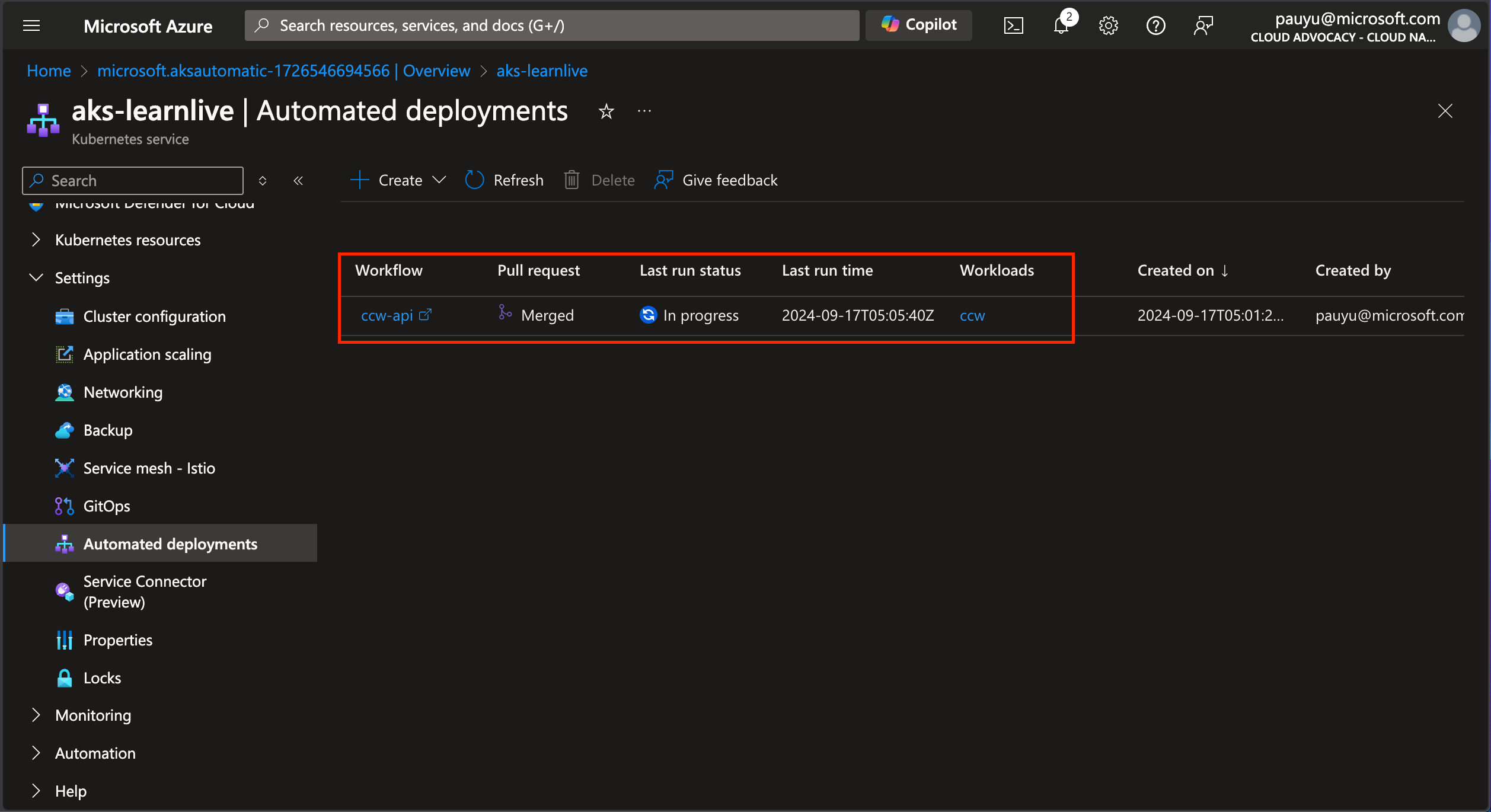Open Properties page
The height and width of the screenshot is (812, 1491).
pyautogui.click(x=117, y=640)
